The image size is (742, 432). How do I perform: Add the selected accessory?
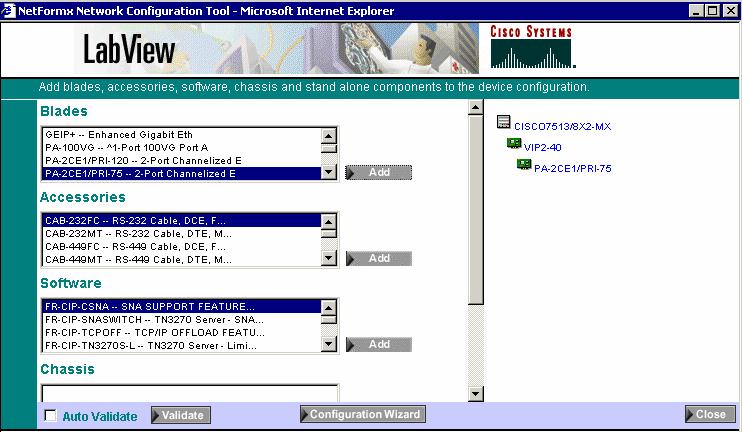[379, 259]
